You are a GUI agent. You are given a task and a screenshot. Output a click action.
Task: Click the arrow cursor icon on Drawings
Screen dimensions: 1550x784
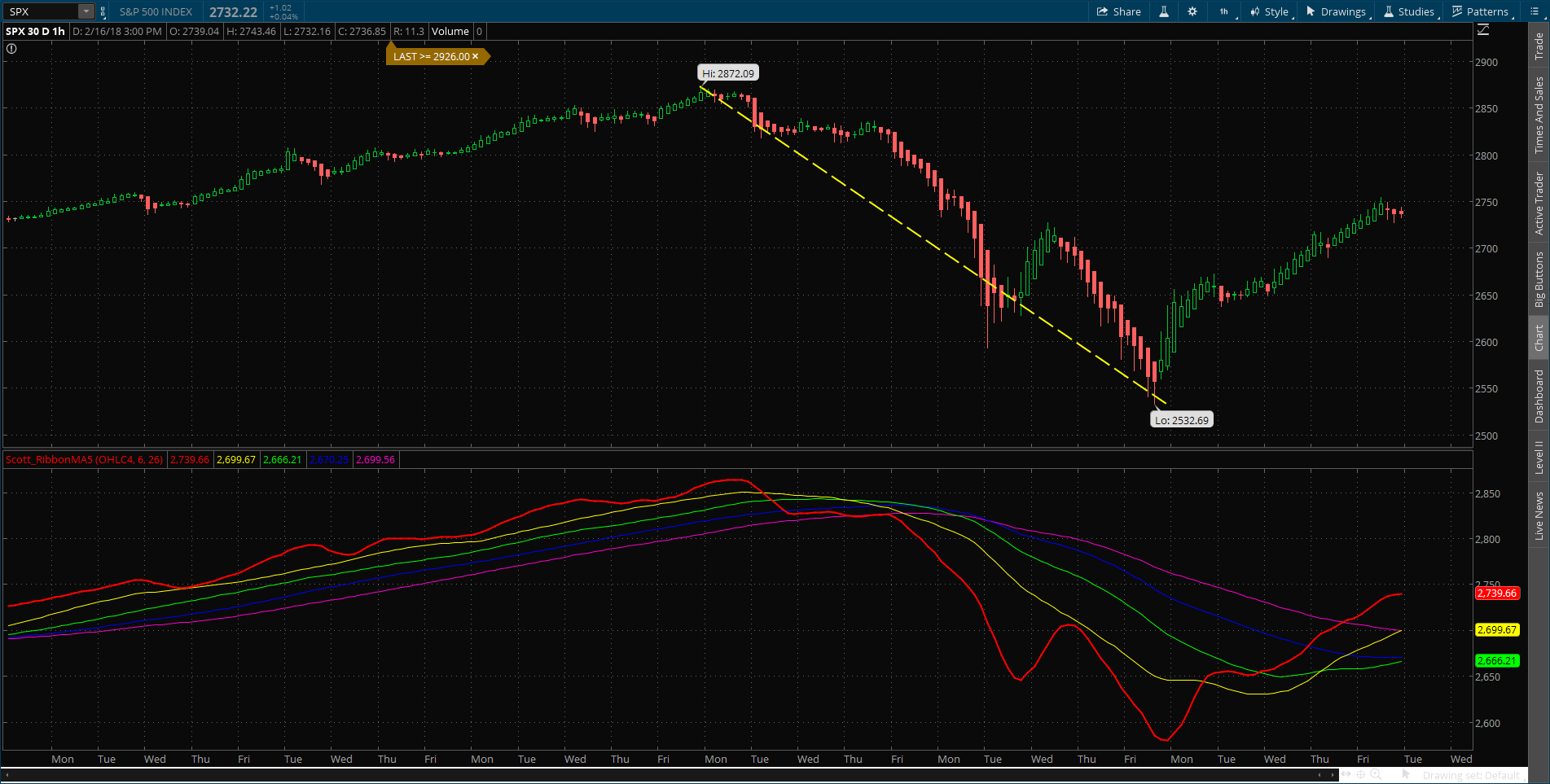[x=1311, y=11]
